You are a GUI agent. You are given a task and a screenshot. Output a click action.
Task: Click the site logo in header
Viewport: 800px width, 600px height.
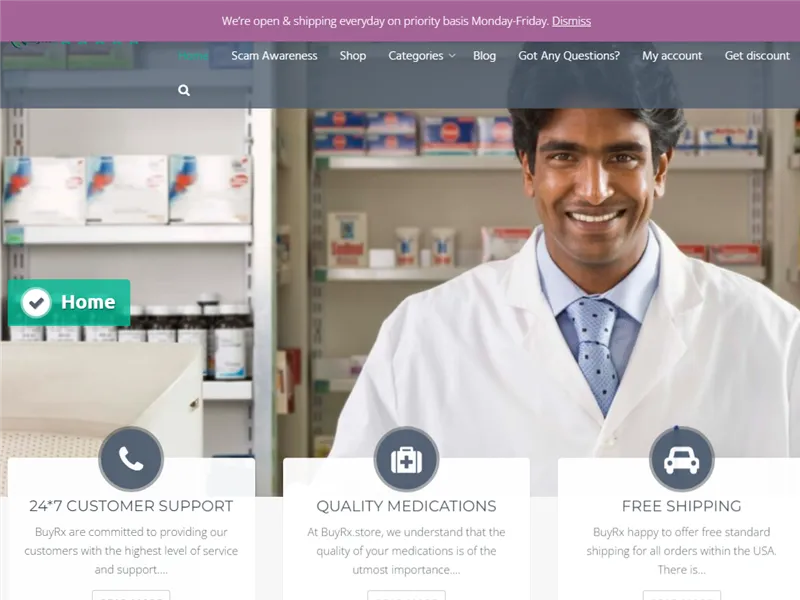click(74, 43)
